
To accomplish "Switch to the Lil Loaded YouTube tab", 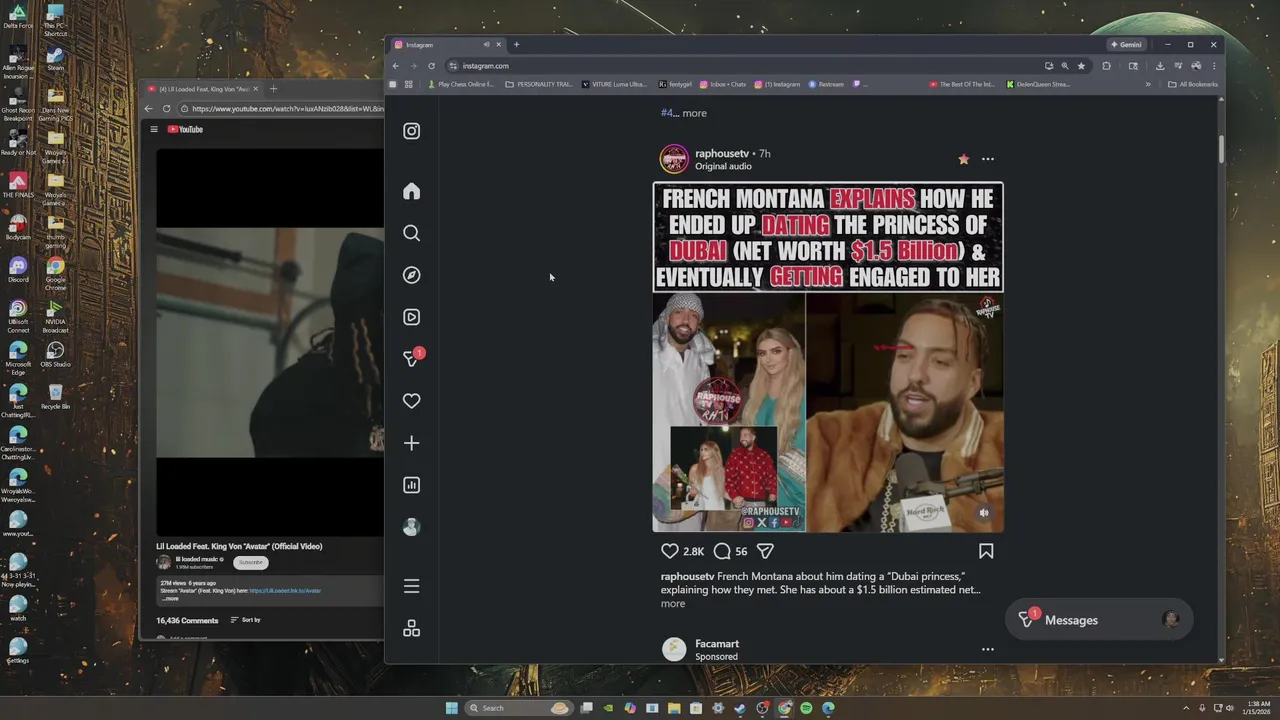I will click(x=203, y=89).
